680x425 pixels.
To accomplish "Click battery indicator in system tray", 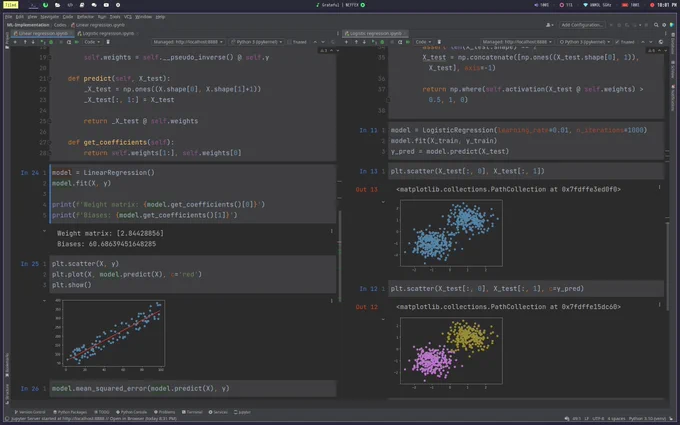I will tap(631, 5).
